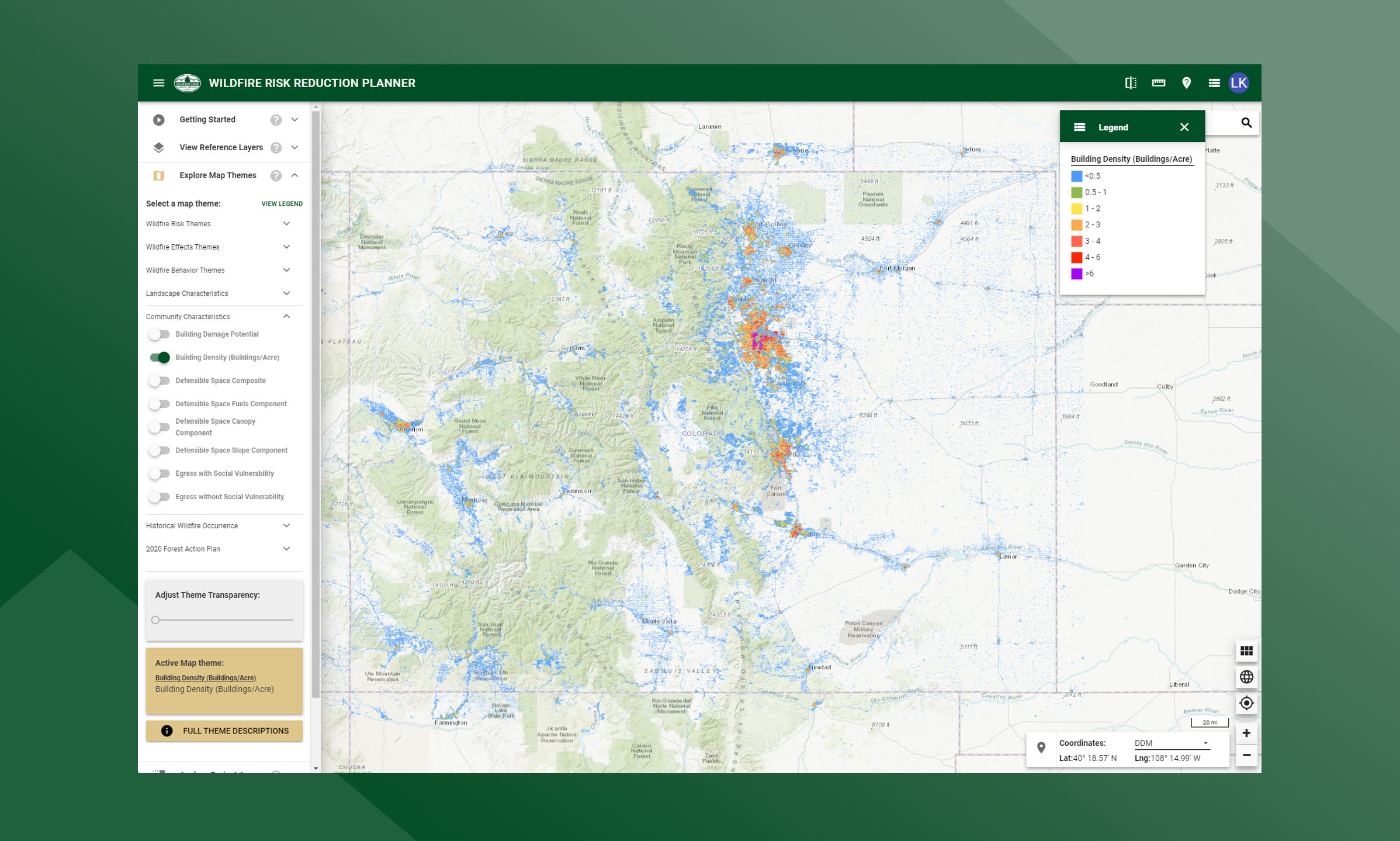
Task: Click the location pin tool in header
Action: click(x=1187, y=83)
